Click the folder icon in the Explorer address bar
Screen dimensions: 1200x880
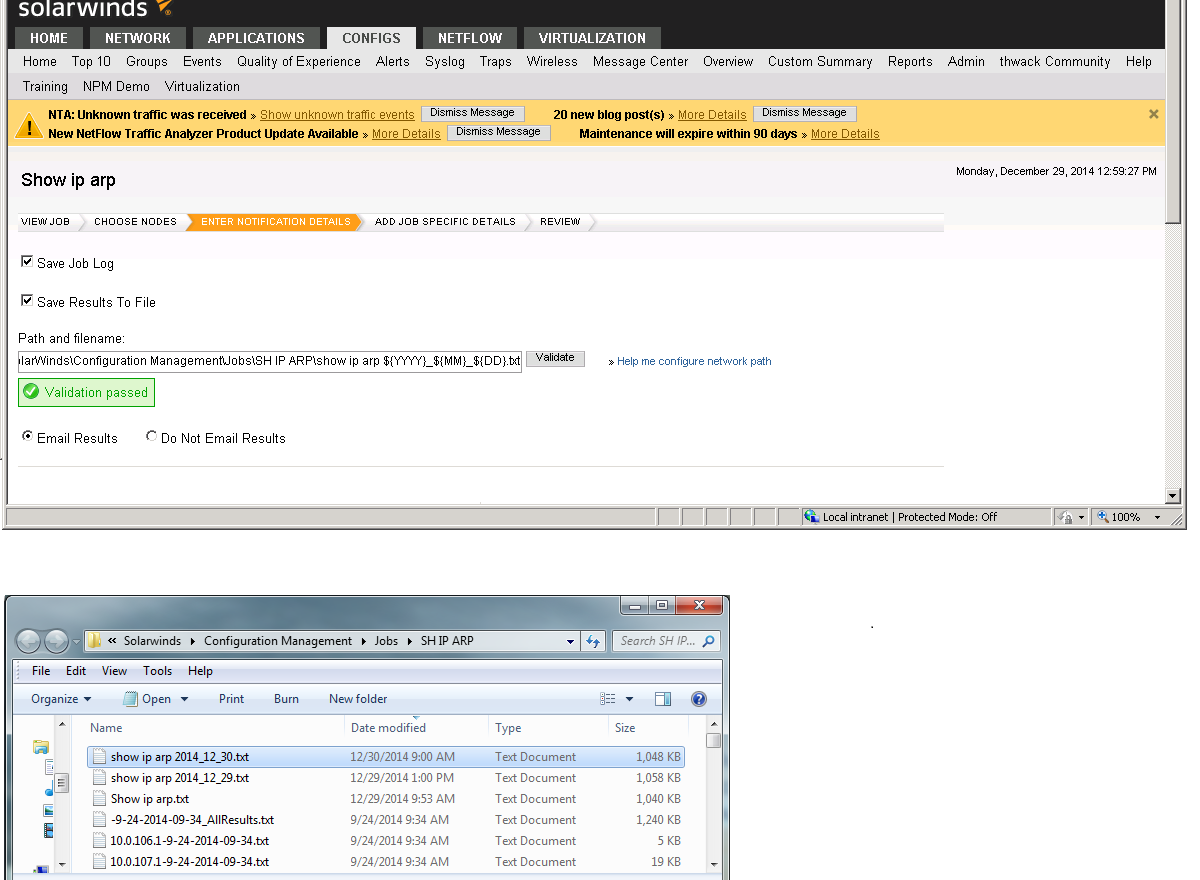click(94, 641)
